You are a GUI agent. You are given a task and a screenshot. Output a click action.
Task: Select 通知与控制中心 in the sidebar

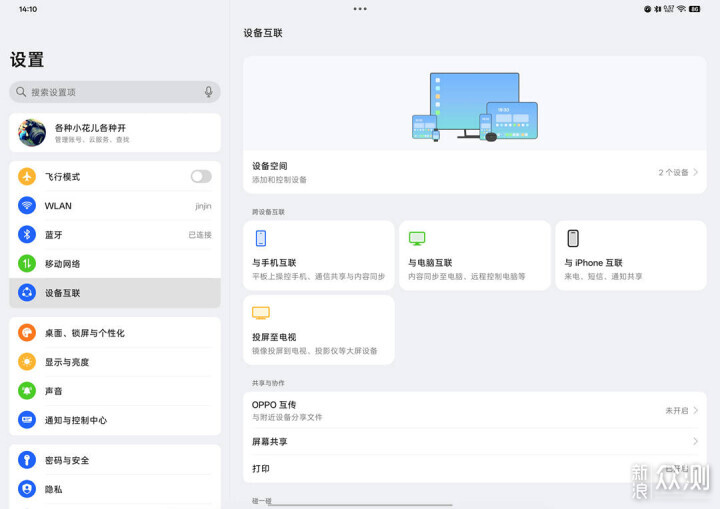115,419
